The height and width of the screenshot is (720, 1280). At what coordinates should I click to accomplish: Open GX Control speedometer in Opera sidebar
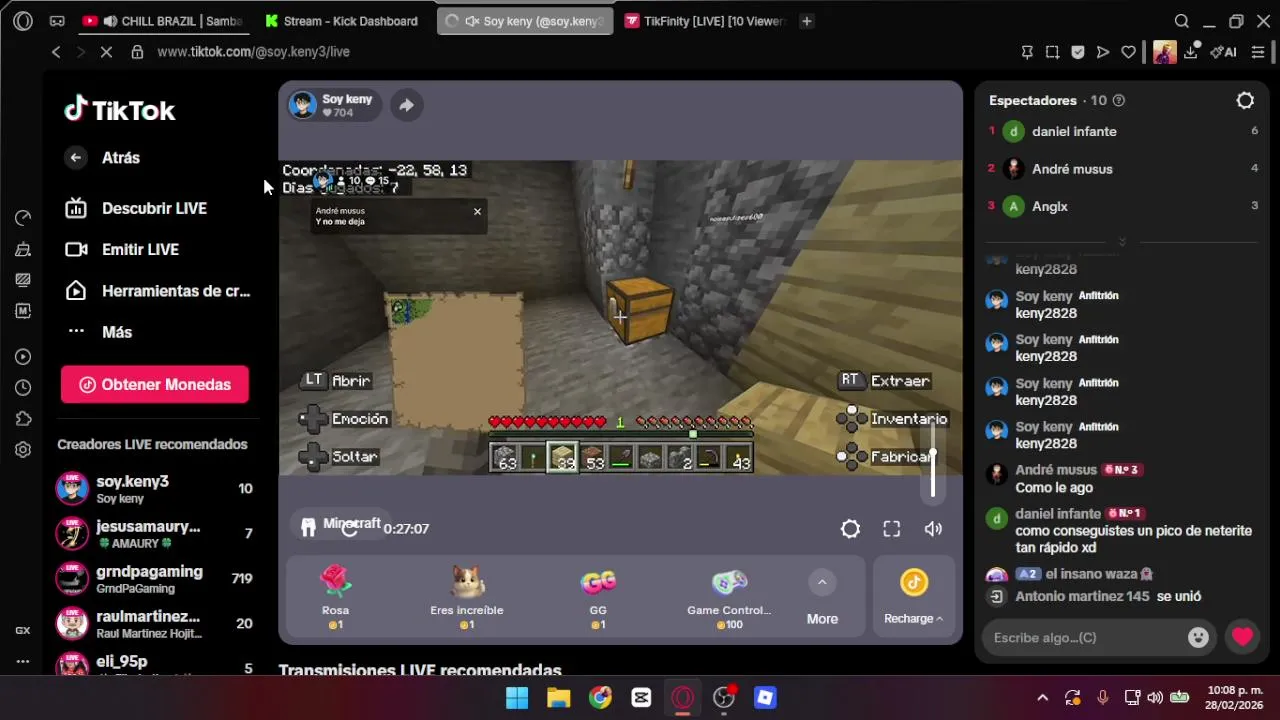pos(23,218)
